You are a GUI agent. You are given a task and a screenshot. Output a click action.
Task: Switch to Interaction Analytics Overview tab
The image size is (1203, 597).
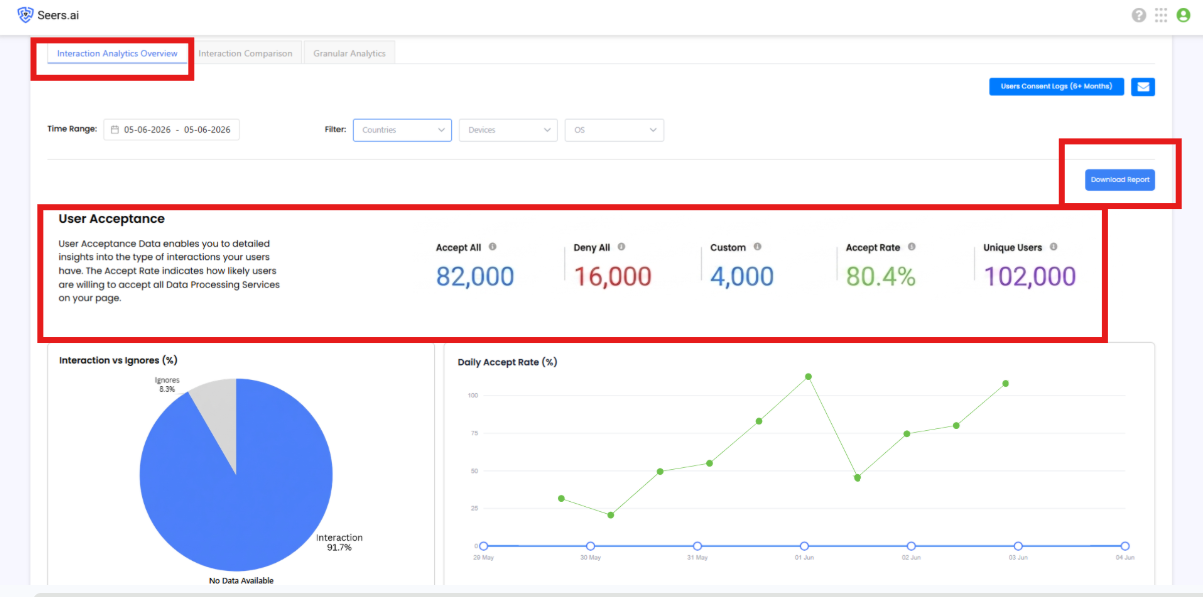pyautogui.click(x=117, y=53)
